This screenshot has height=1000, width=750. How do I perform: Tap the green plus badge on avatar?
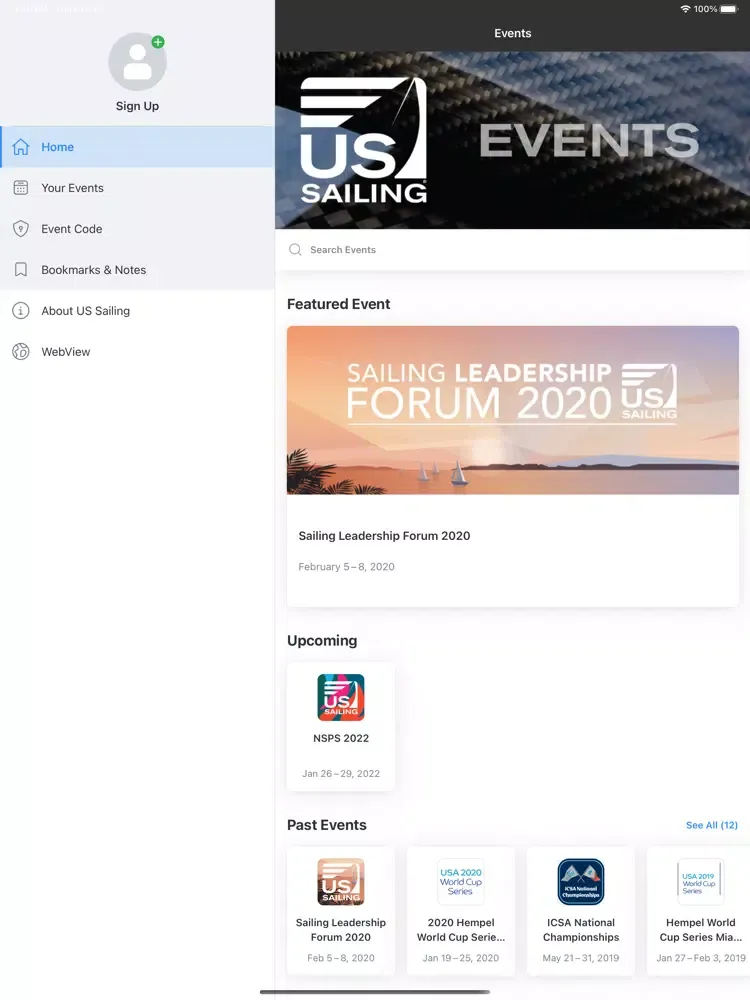coord(158,42)
